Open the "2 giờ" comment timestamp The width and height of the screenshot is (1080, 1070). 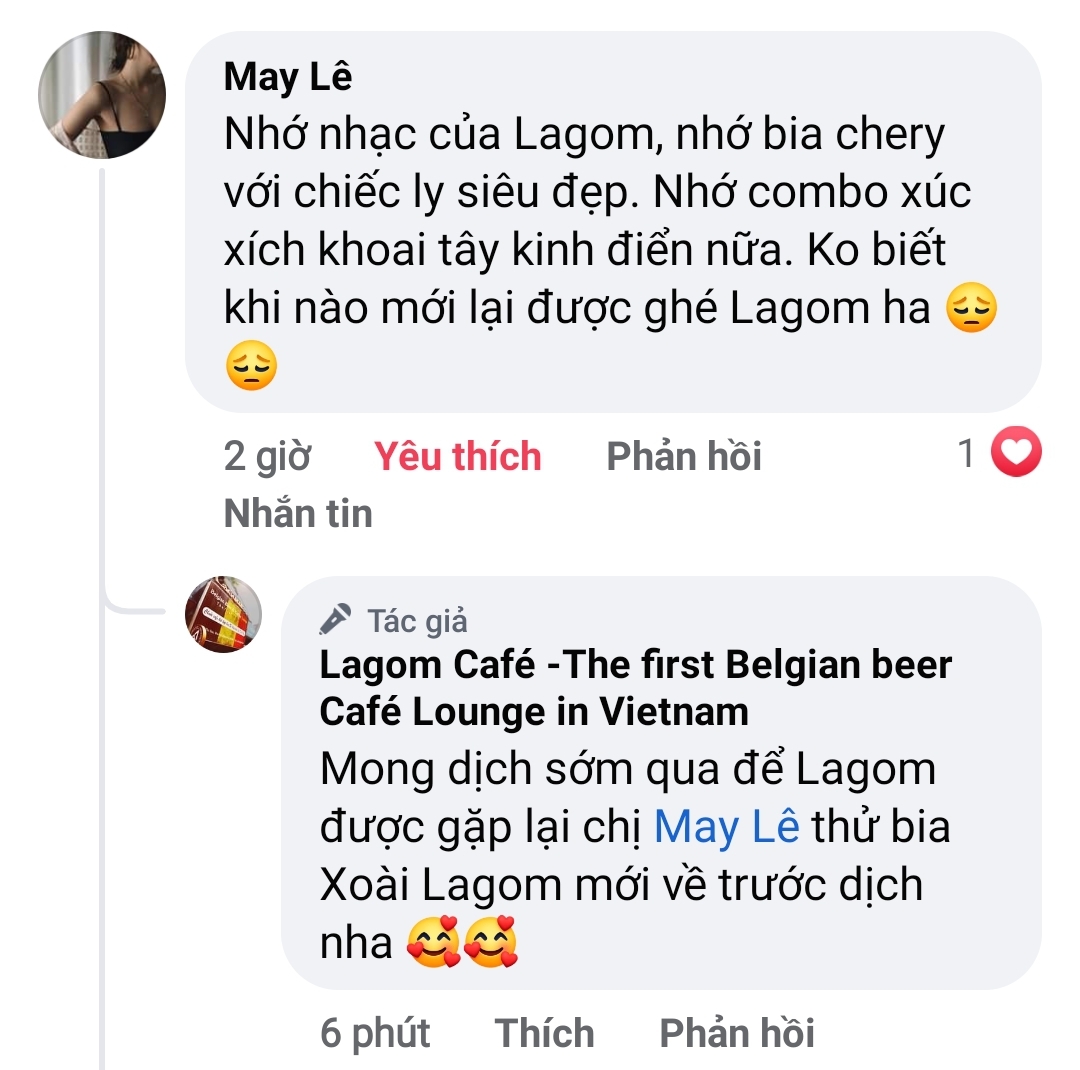coord(267,457)
